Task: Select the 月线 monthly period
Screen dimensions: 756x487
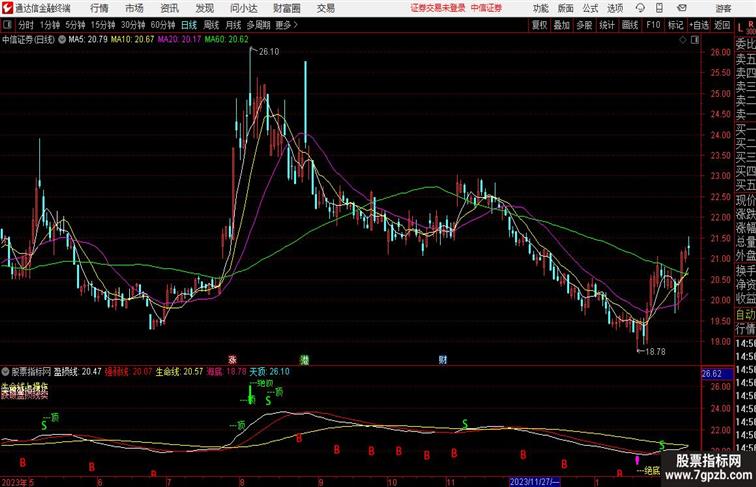Action: (x=233, y=25)
